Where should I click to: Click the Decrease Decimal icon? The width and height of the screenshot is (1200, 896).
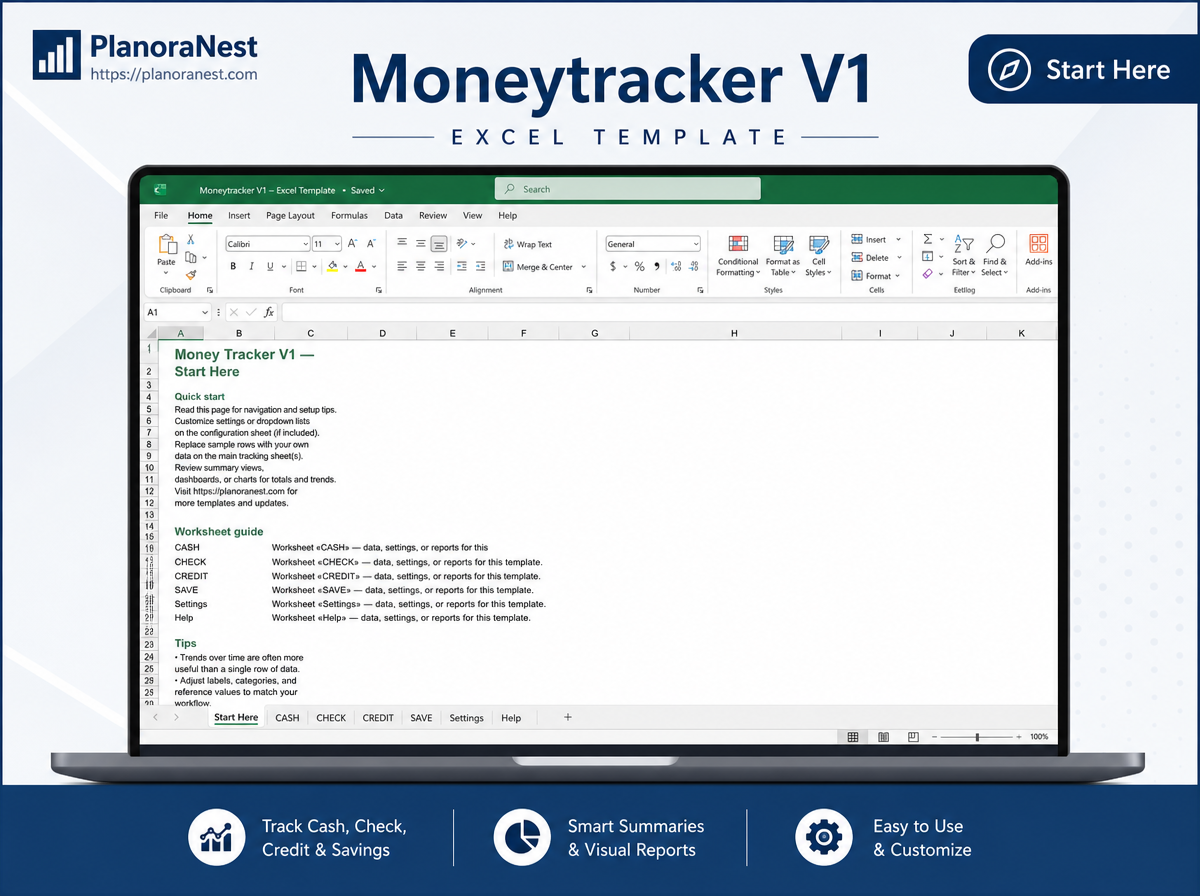coord(694,267)
